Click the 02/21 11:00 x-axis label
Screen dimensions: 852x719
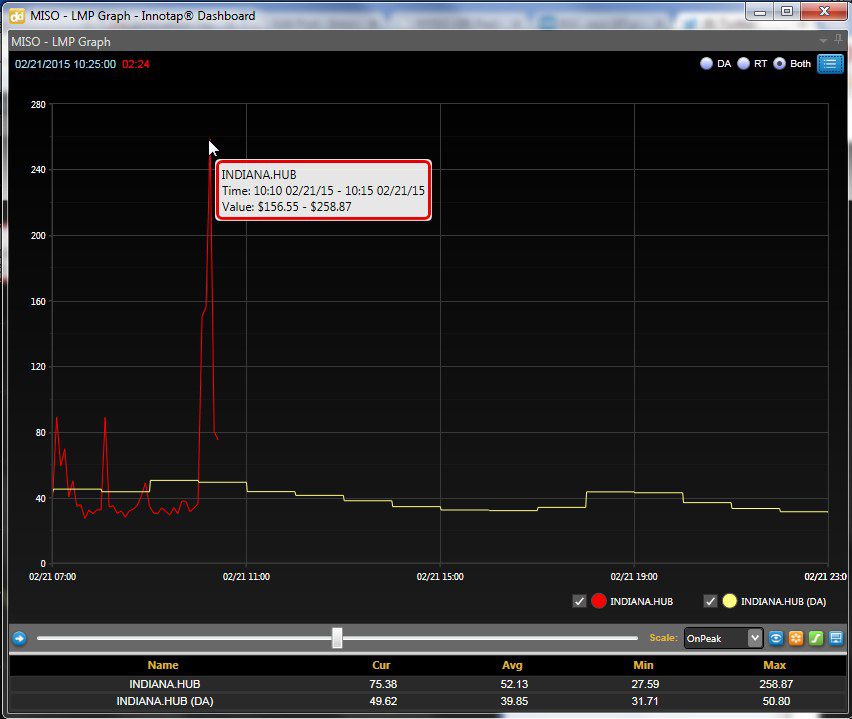[x=246, y=577]
